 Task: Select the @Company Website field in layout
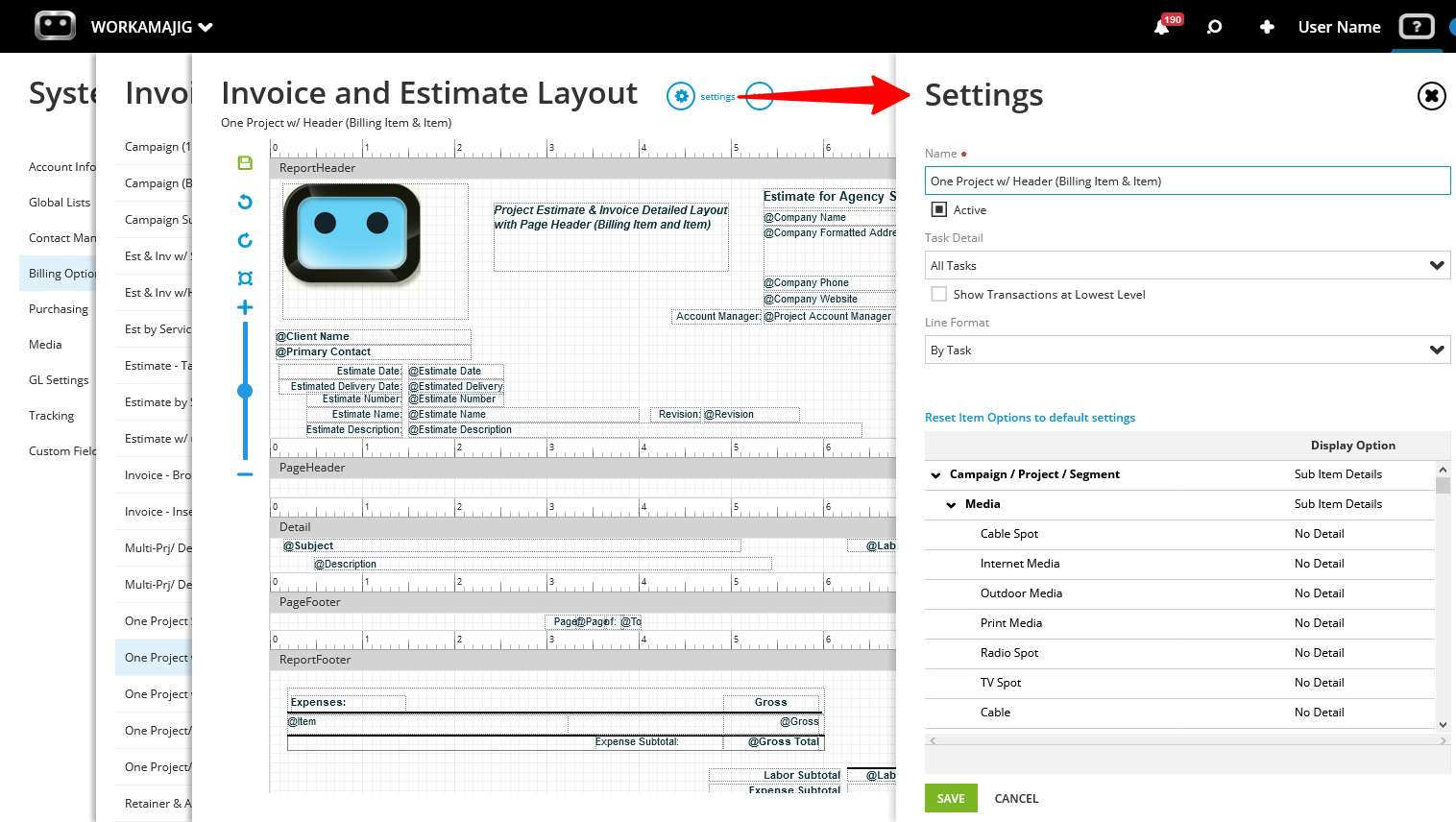pyautogui.click(x=830, y=299)
